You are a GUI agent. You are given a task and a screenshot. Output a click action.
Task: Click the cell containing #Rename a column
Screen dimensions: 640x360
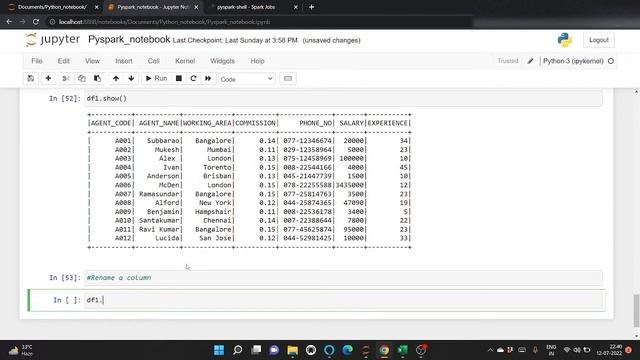coord(343,278)
